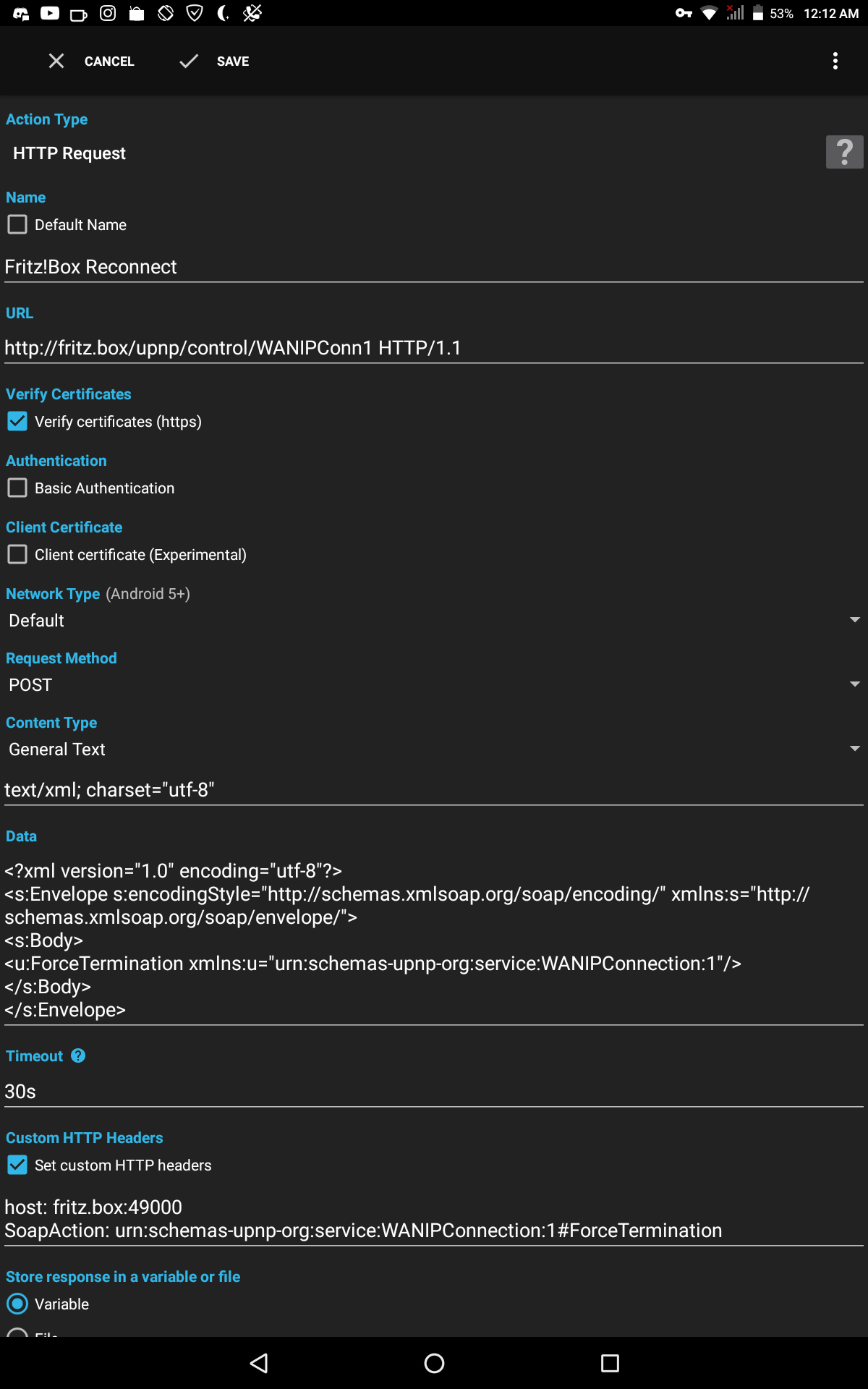The image size is (868, 1389).
Task: Enable the Client certificate option
Action: click(17, 554)
